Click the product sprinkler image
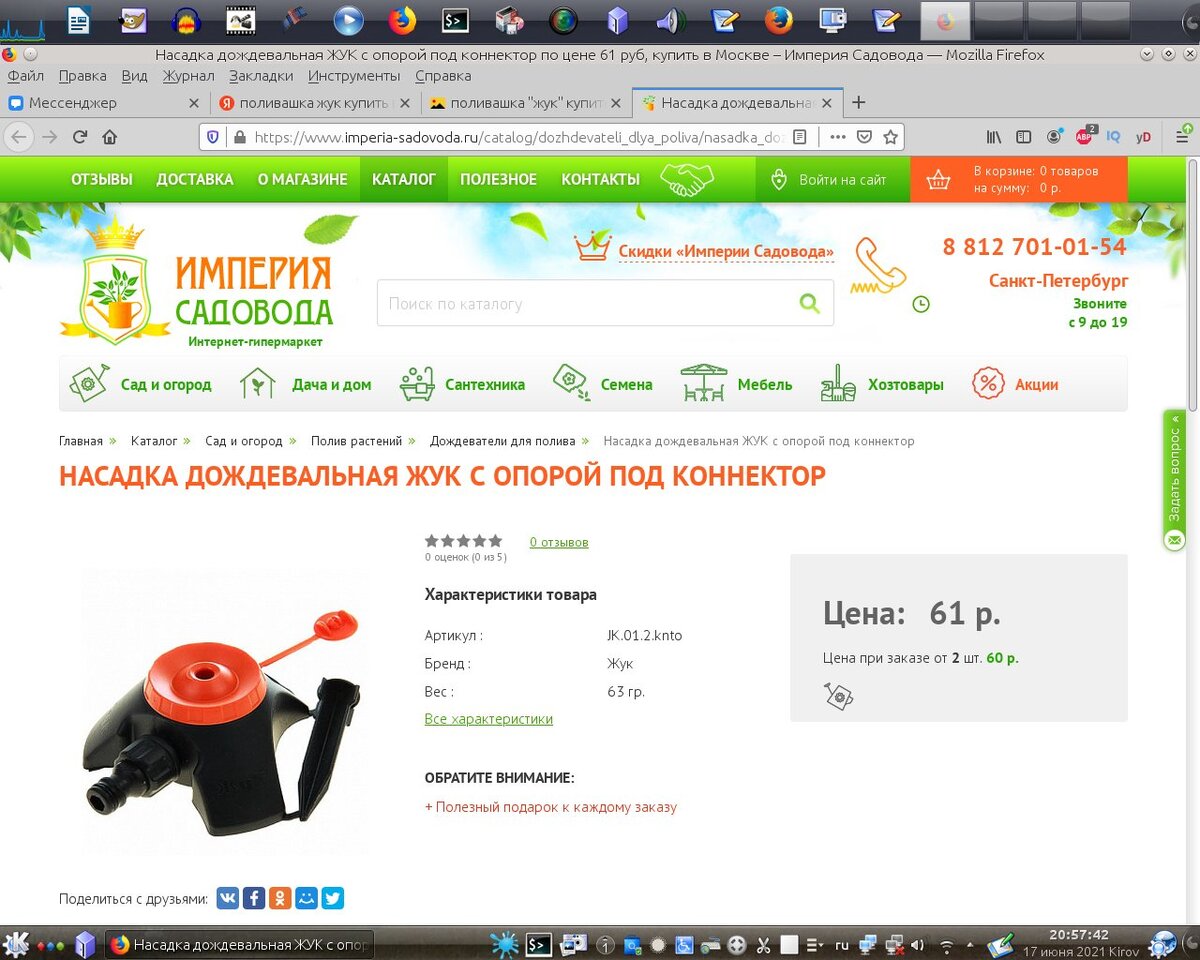 click(224, 712)
